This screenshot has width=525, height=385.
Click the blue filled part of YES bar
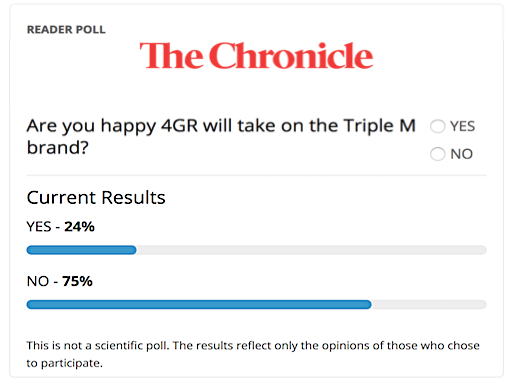click(81, 250)
